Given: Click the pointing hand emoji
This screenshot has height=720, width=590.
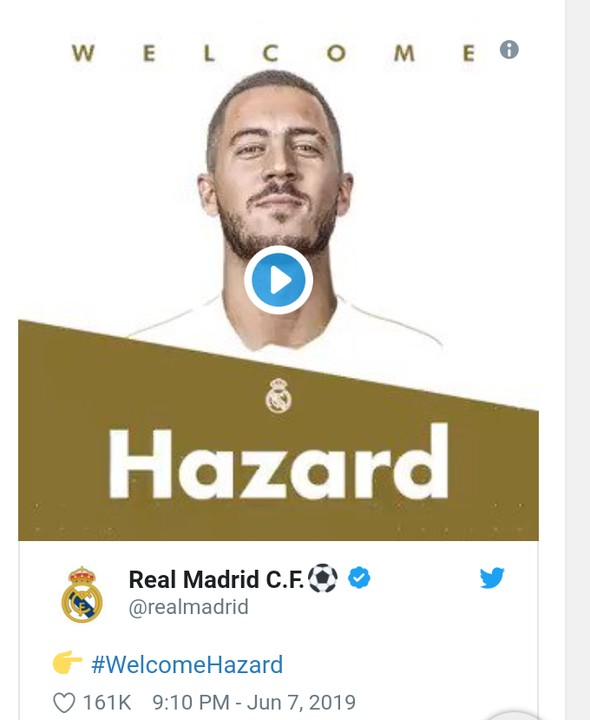Looking at the screenshot, I should pyautogui.click(x=67, y=662).
